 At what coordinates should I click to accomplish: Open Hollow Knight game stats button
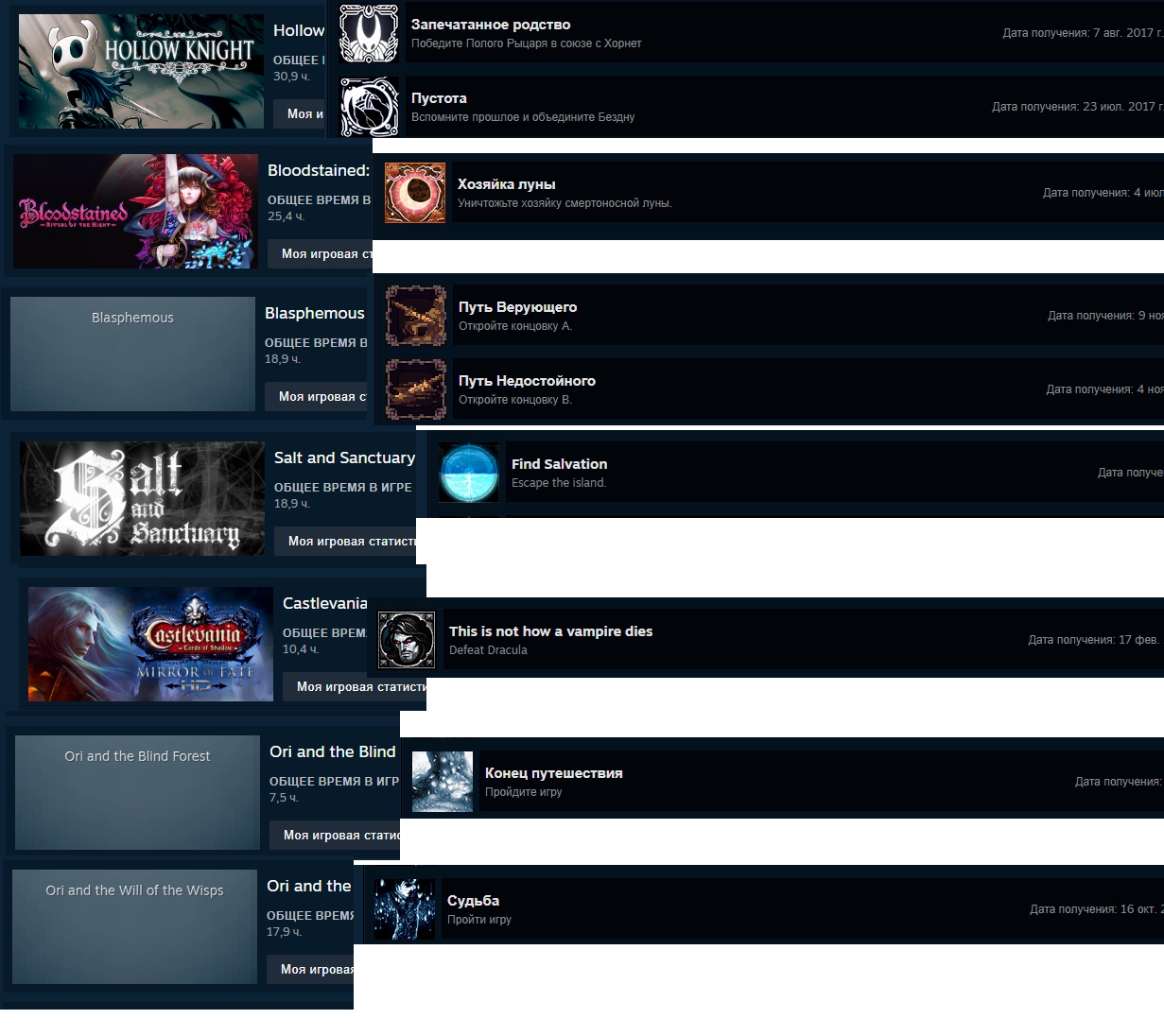(x=300, y=113)
